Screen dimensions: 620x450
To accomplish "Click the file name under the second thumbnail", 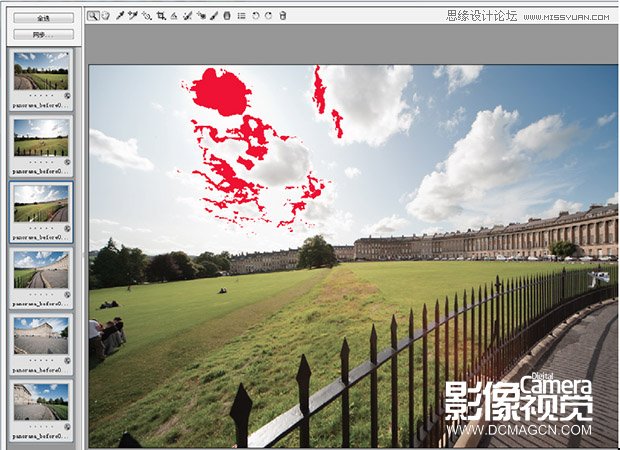I will pyautogui.click(x=41, y=172).
